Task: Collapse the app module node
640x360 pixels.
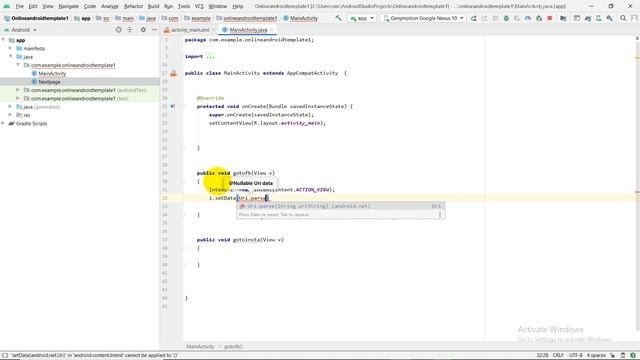Action: click(3, 40)
